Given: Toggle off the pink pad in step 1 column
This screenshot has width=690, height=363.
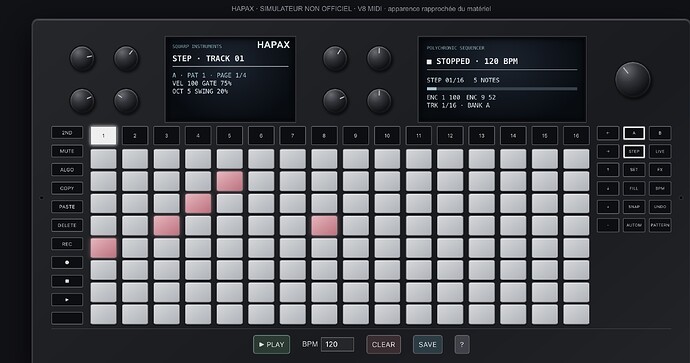Looking at the screenshot, I should (x=103, y=248).
